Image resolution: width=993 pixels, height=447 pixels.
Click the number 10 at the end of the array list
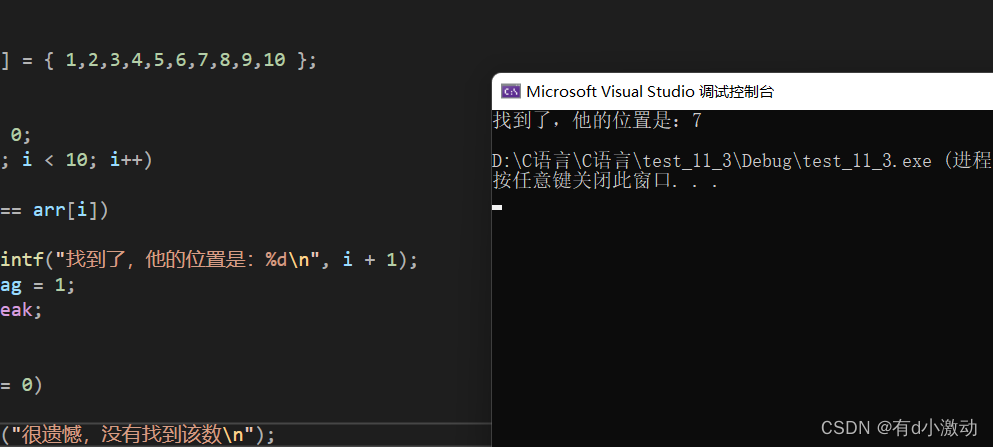274,61
